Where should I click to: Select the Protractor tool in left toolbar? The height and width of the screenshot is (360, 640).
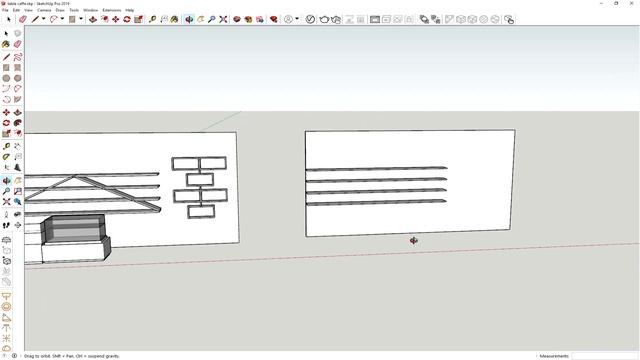click(6, 157)
